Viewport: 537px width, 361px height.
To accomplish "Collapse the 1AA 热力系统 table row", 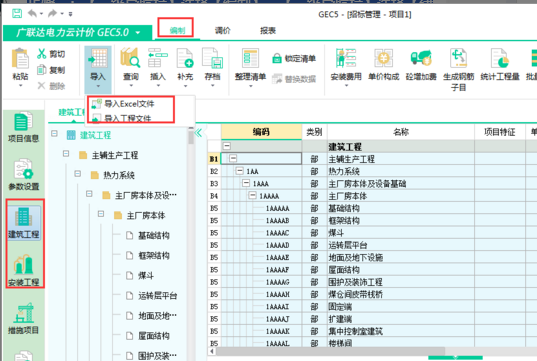I will 240,171.
